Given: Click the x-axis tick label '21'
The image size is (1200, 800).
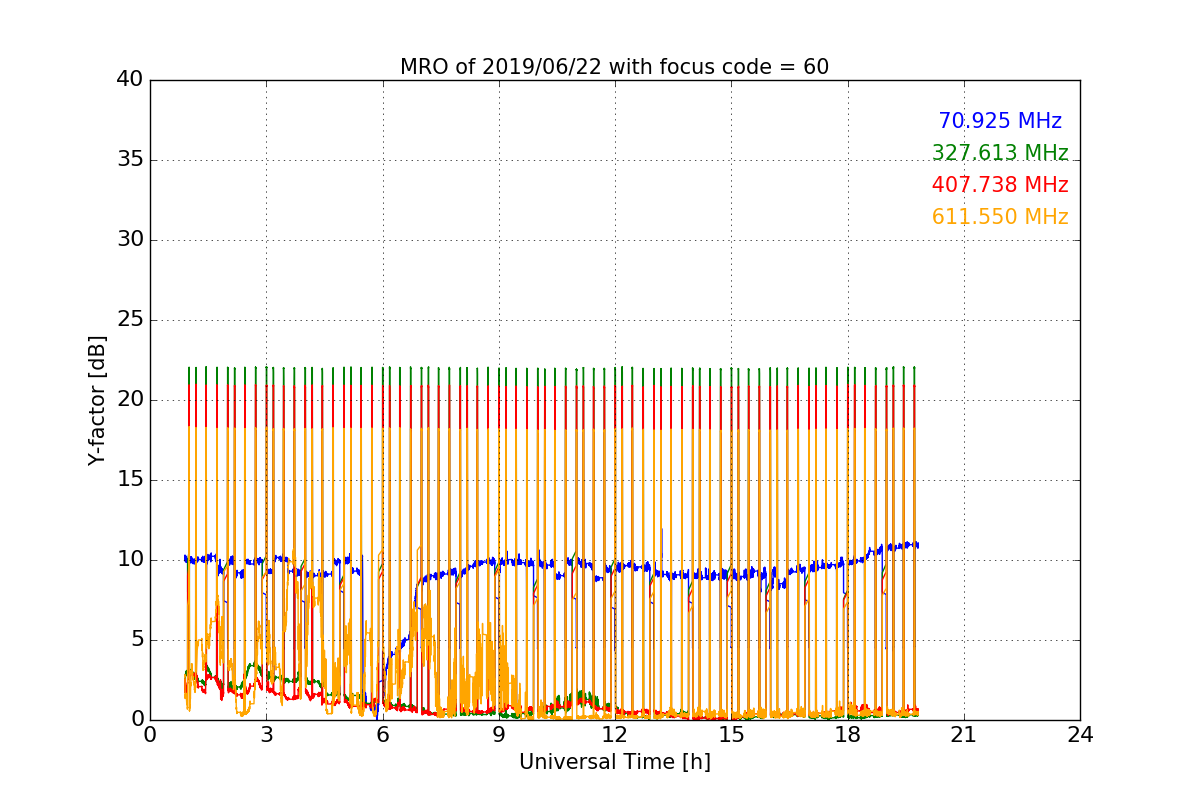Looking at the screenshot, I should pos(964,735).
